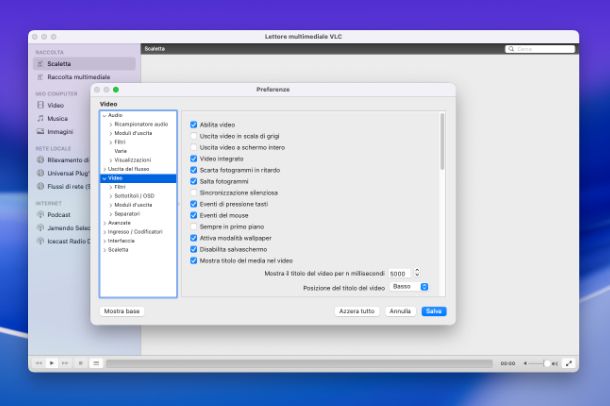610x406 pixels.
Task: Open Icecast Radio Directory in sidebar
Action: [x=63, y=241]
